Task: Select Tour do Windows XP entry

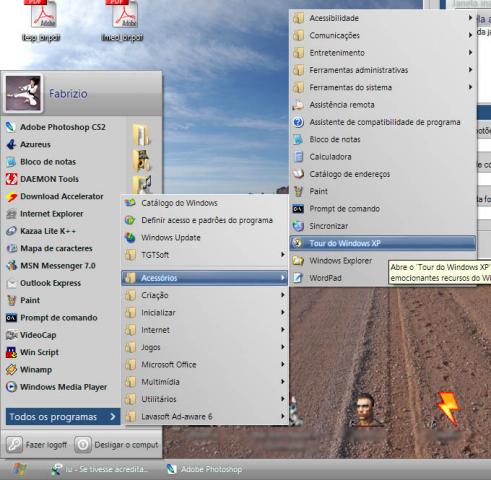Action: point(383,243)
